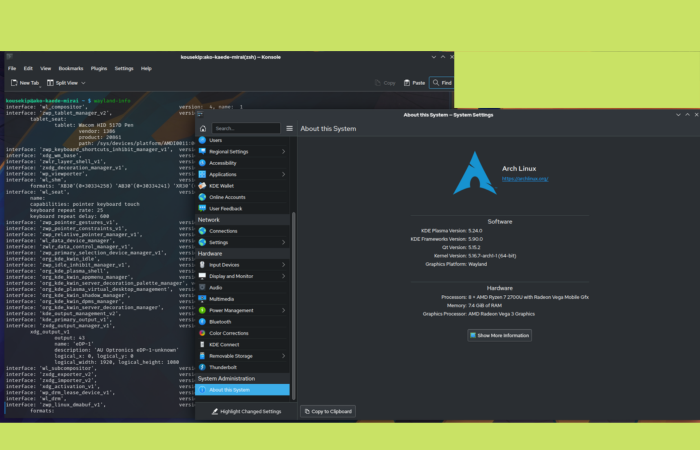Select the Removable Storage icon
700x450 pixels.
coord(202,356)
